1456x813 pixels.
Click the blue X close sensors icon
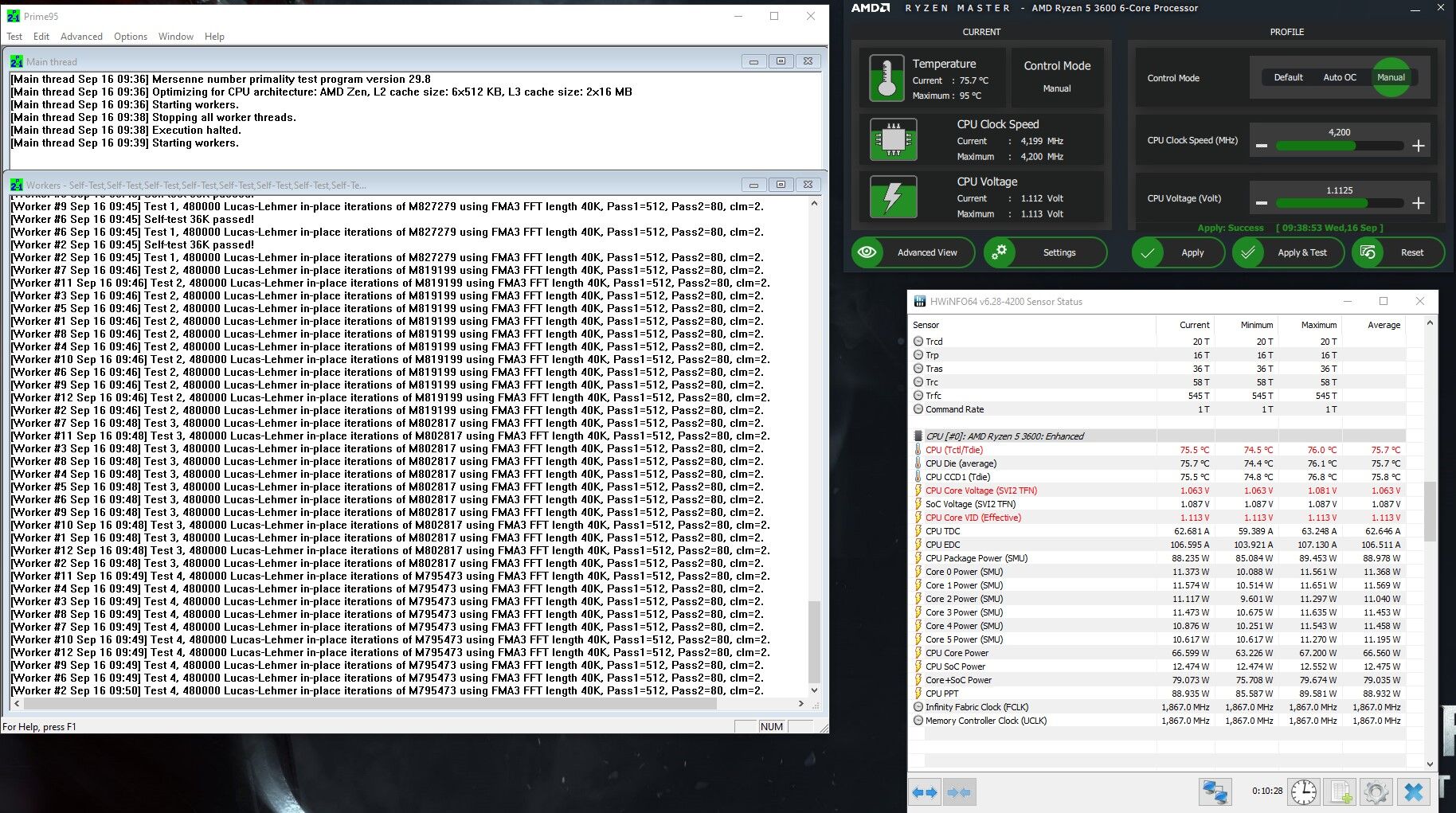tap(1414, 792)
